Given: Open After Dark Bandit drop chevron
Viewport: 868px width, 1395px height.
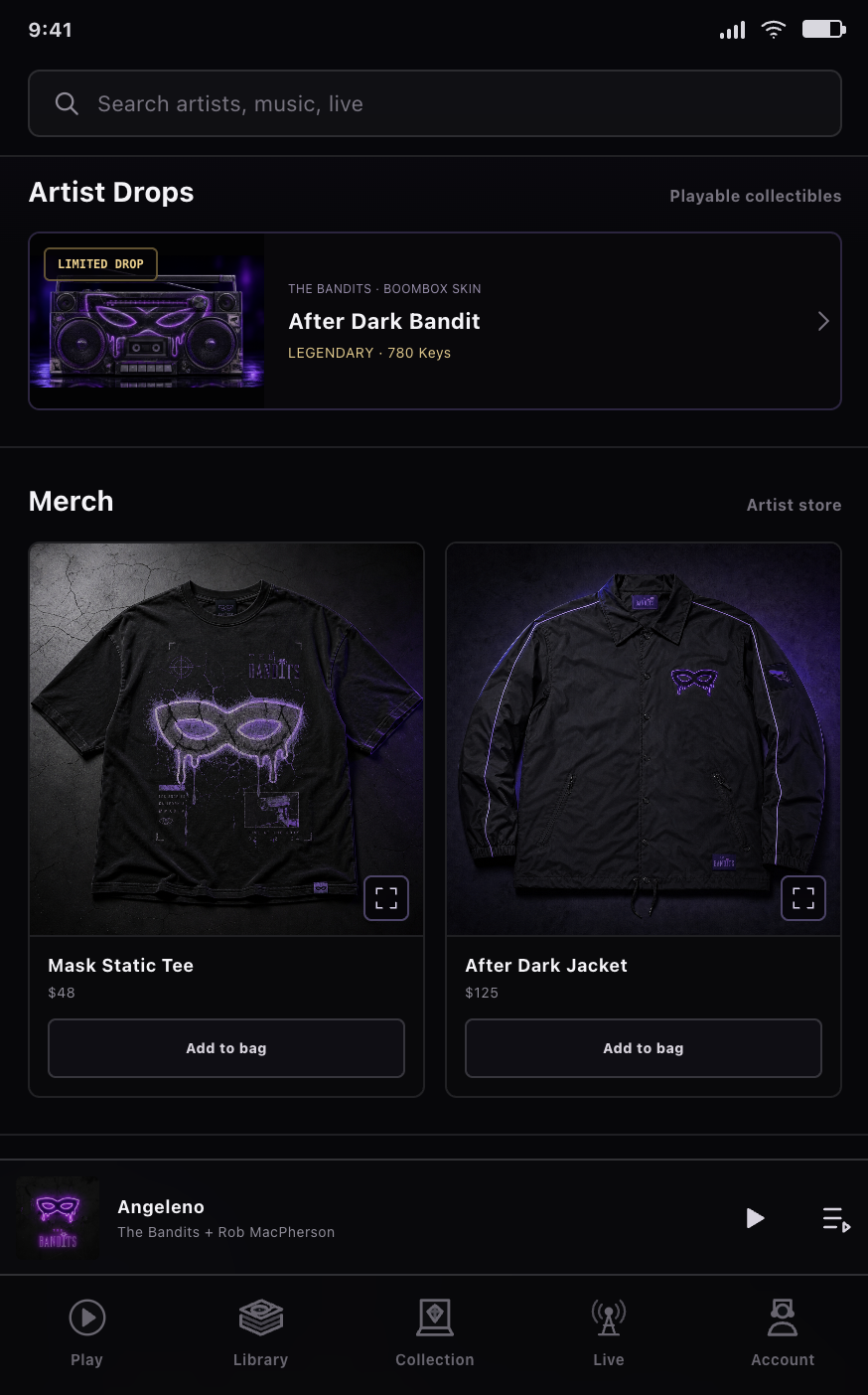Looking at the screenshot, I should 823,321.
